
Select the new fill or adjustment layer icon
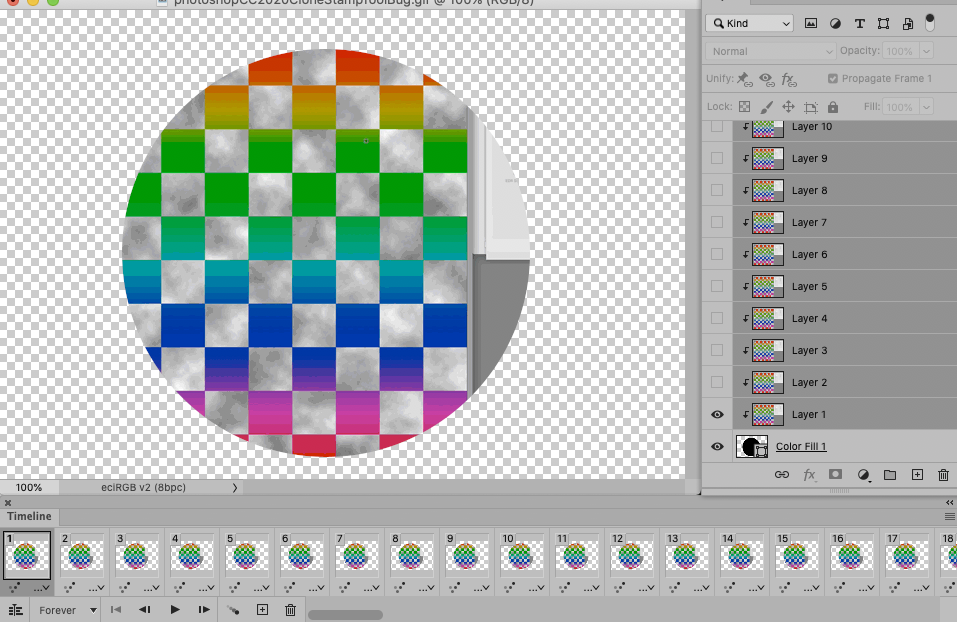coord(864,475)
